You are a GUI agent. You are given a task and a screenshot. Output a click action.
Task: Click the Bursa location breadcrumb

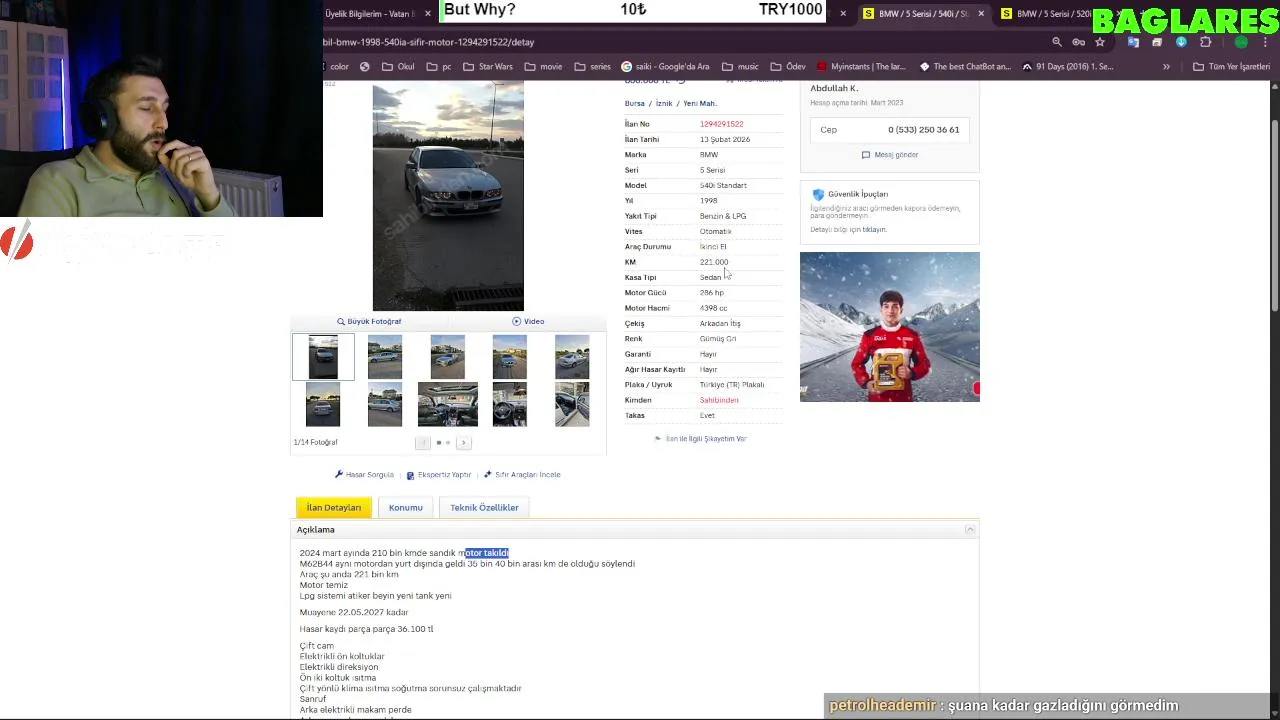coord(634,104)
